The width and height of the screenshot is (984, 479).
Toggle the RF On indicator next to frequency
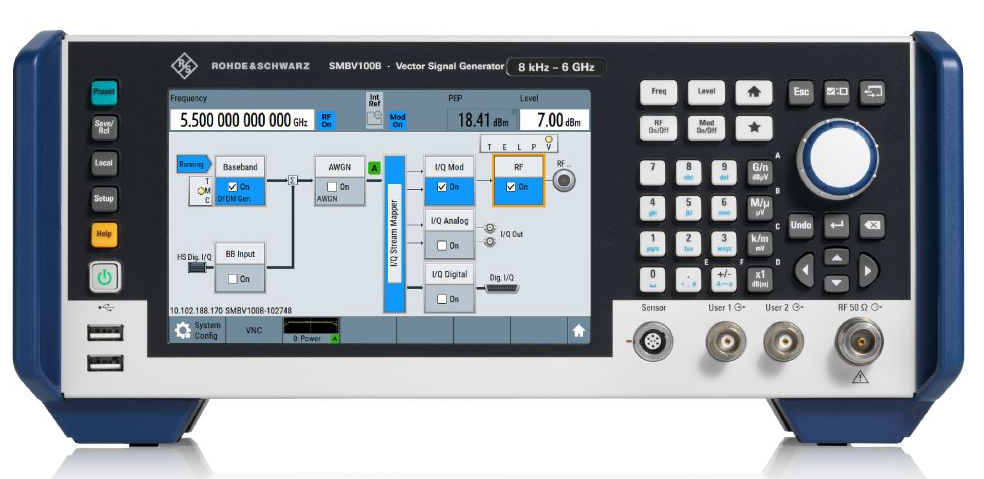click(326, 120)
